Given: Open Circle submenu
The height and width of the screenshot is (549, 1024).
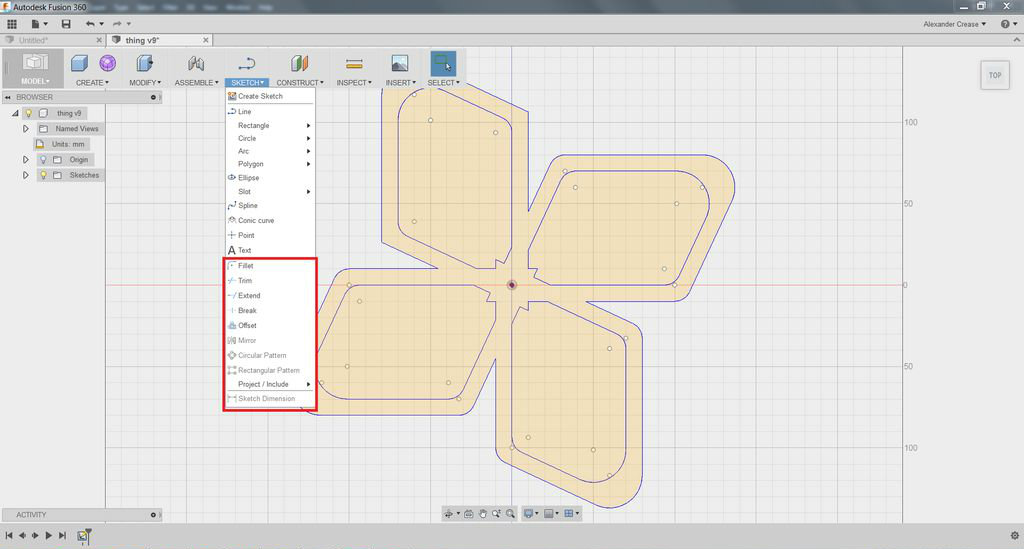Looking at the screenshot, I should pos(270,138).
